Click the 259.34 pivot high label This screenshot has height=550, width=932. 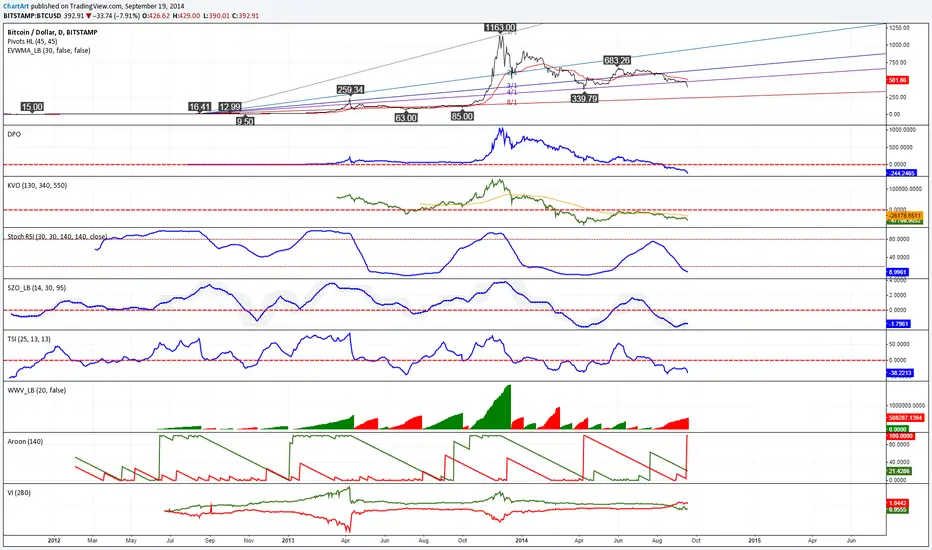350,90
